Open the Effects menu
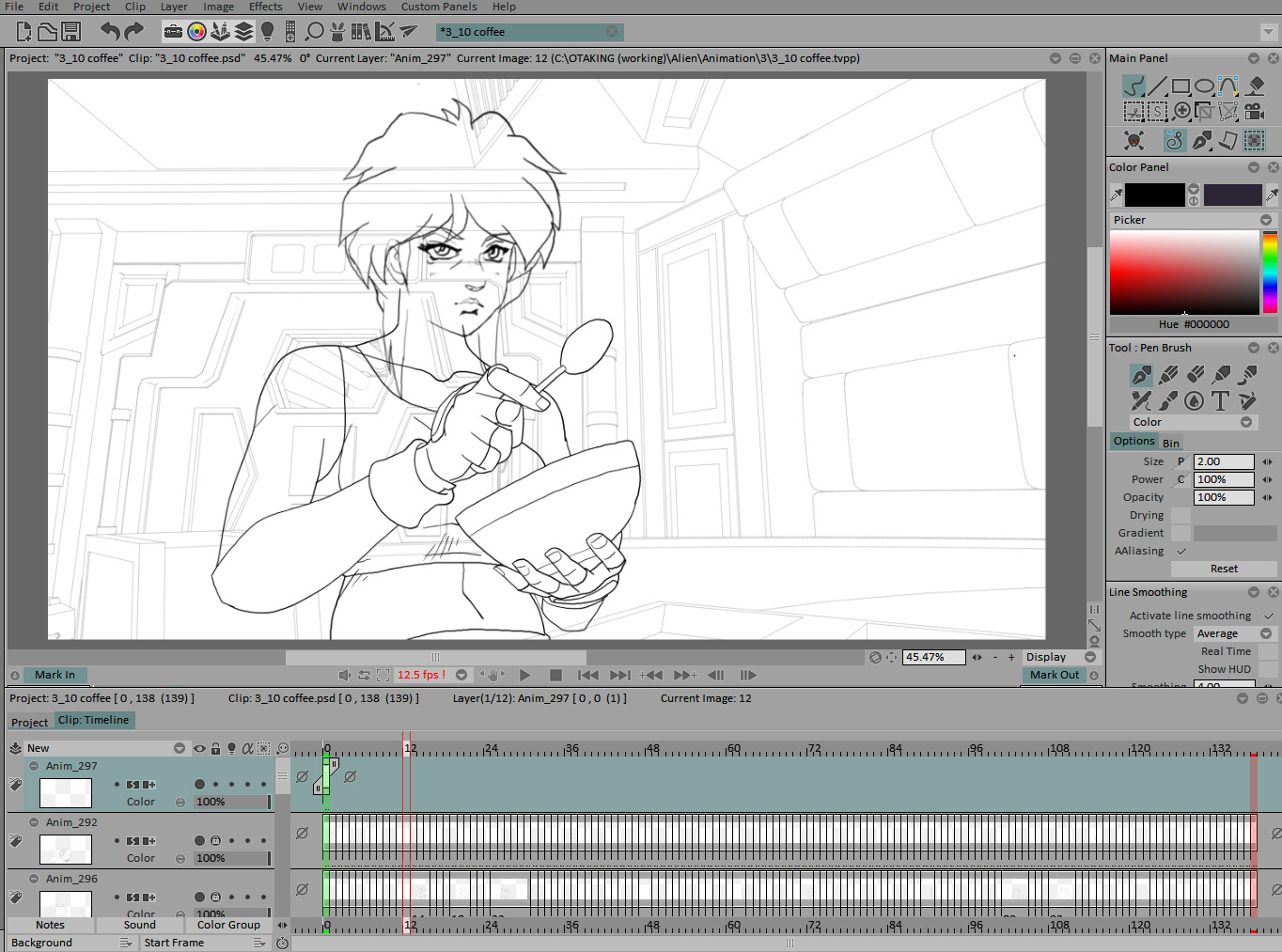 [265, 7]
